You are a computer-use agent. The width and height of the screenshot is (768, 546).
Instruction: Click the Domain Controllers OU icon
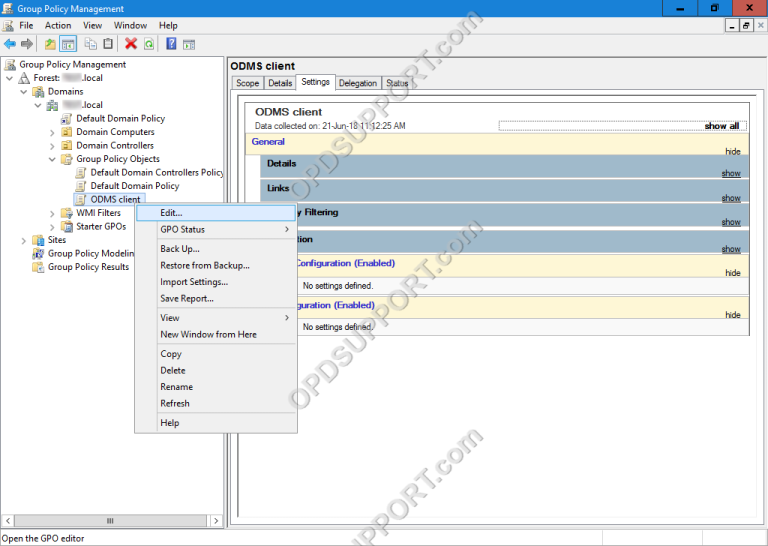67,145
